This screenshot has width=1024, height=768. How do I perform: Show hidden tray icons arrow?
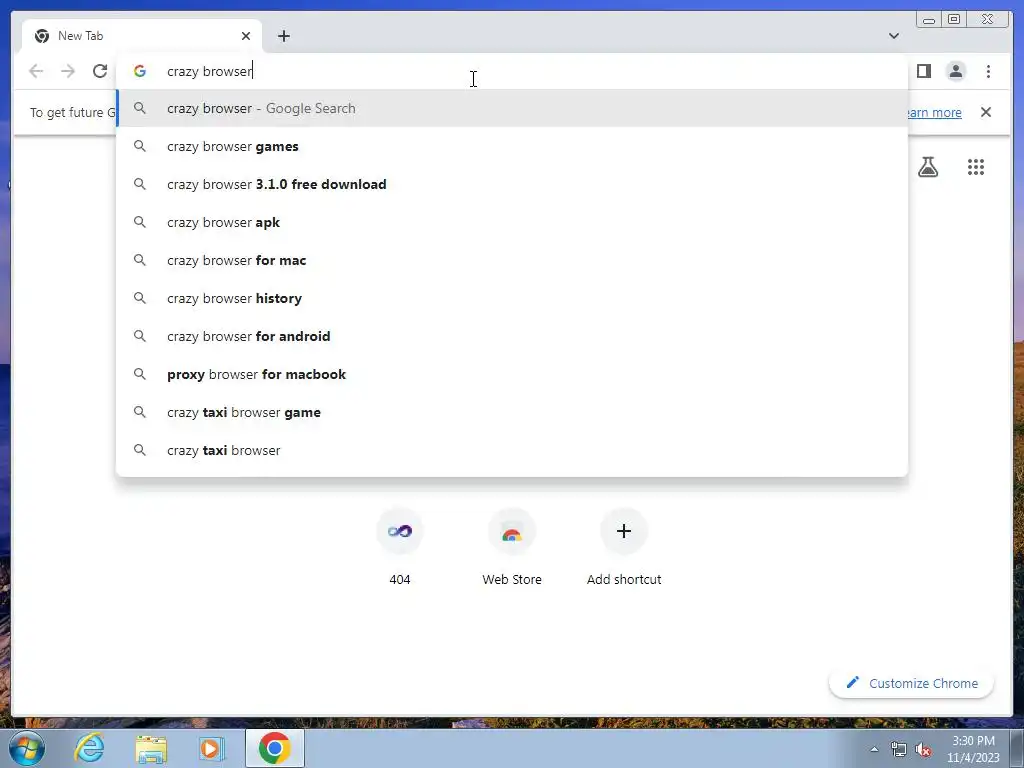[x=874, y=749]
